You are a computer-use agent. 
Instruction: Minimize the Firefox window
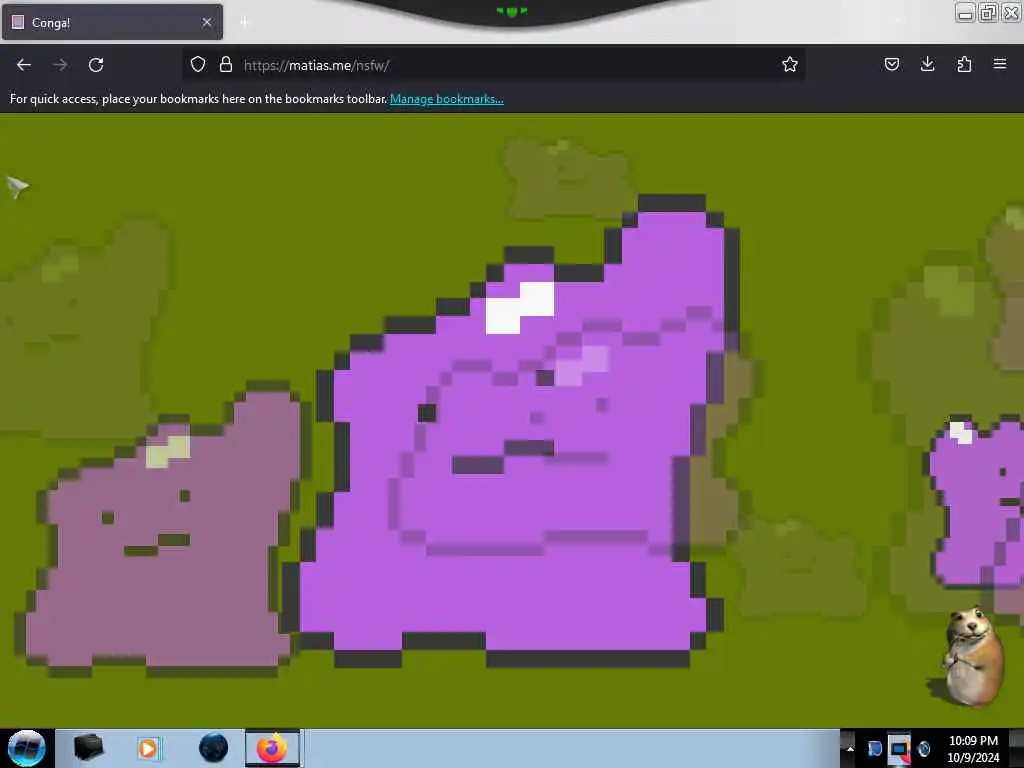click(x=966, y=12)
